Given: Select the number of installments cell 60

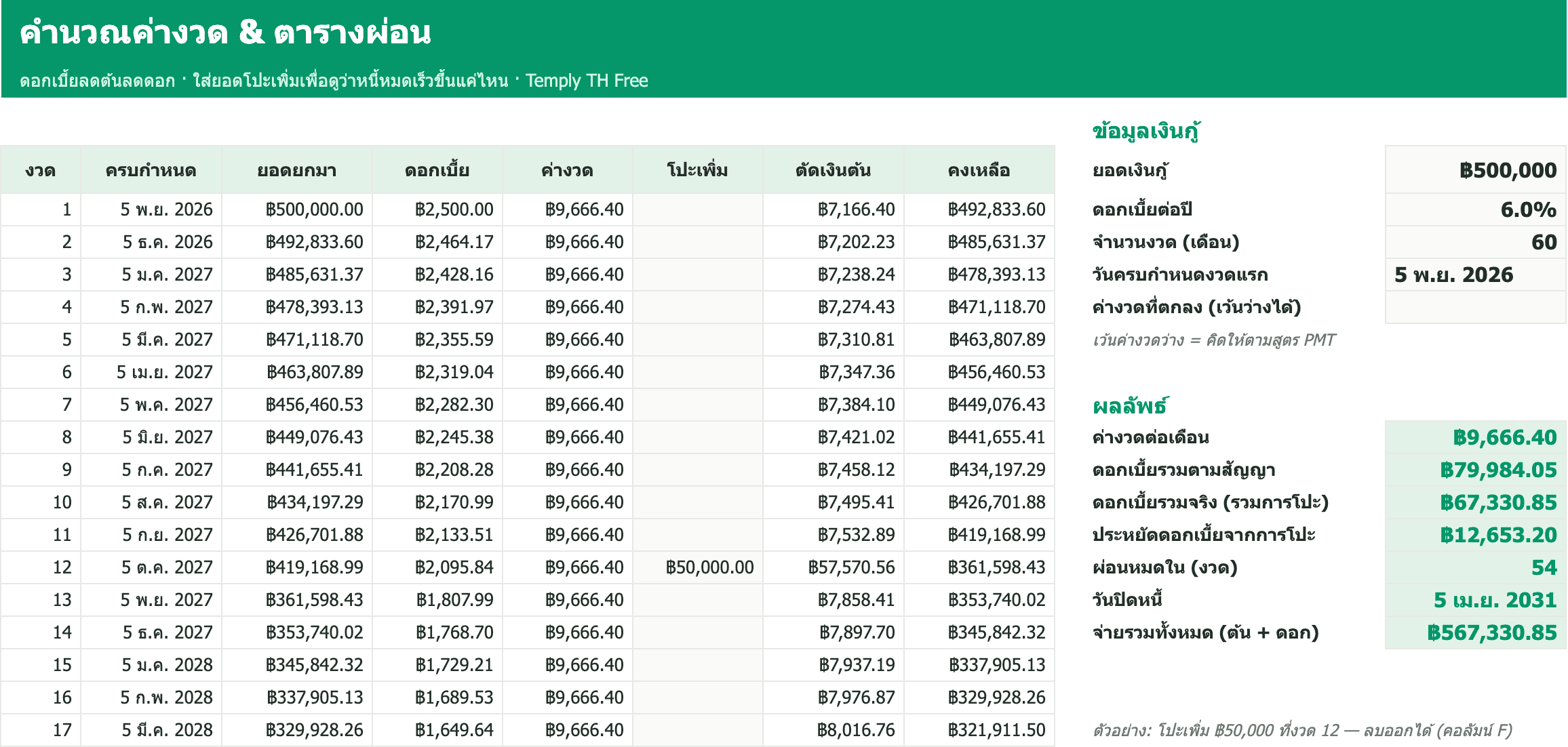Looking at the screenshot, I should point(1475,242).
